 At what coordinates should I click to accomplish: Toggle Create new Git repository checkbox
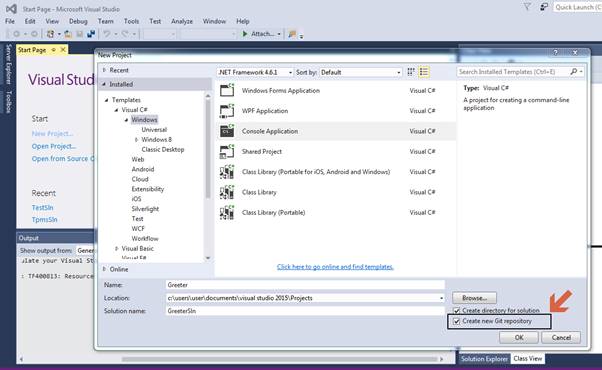457,321
